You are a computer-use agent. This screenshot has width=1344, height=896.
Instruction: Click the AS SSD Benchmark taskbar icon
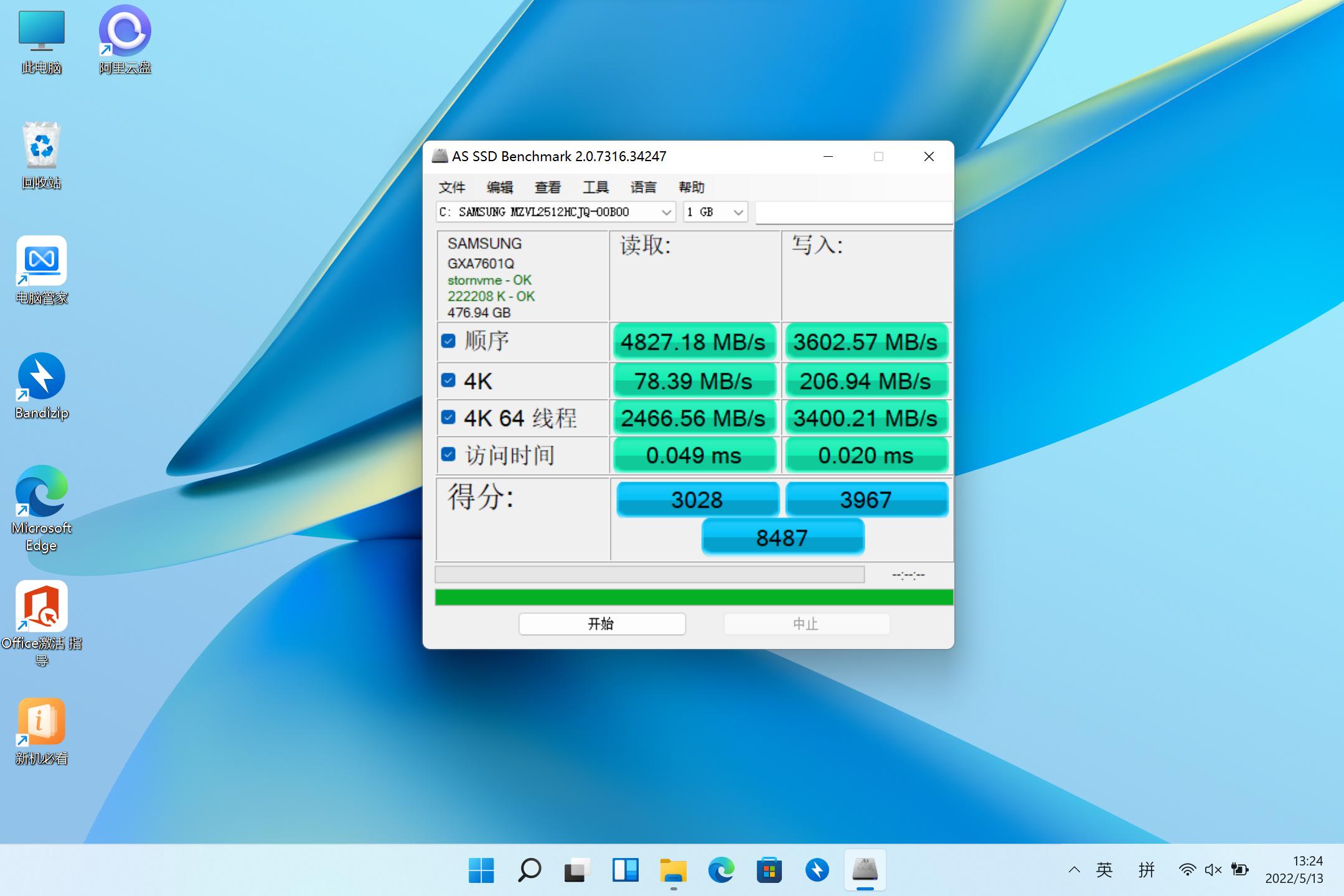(865, 870)
